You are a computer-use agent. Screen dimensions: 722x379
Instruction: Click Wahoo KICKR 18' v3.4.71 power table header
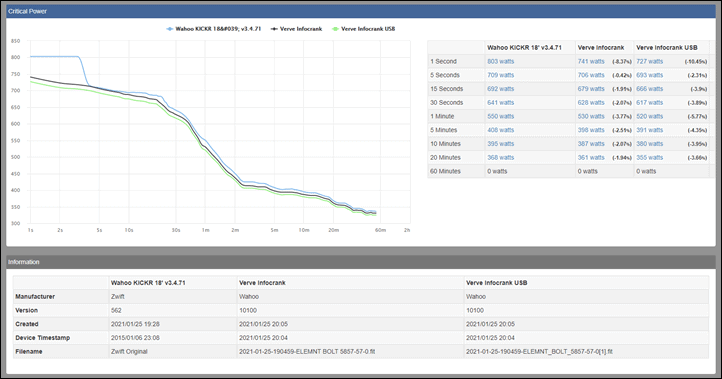524,47
